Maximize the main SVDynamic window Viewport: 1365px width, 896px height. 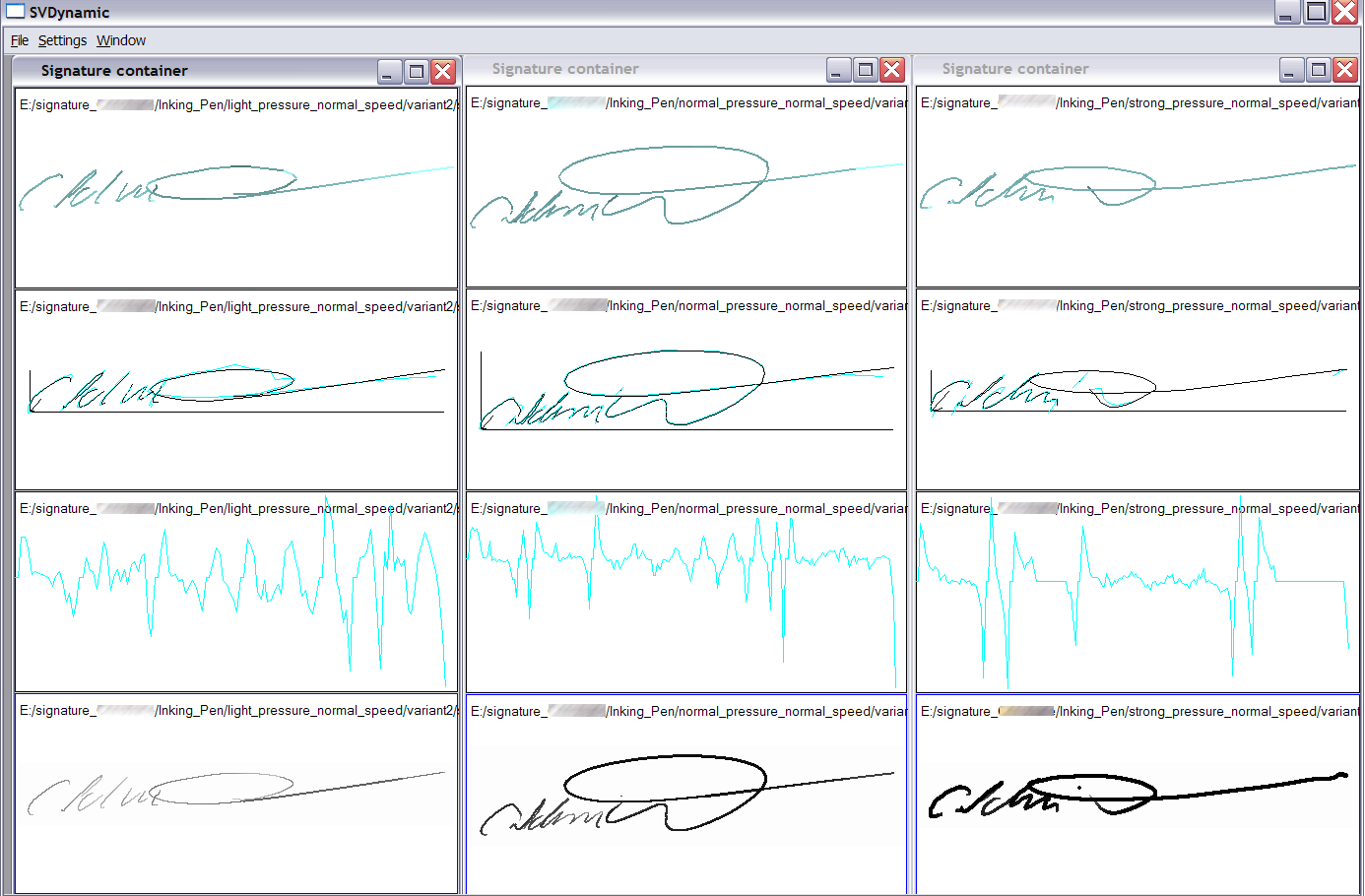(x=1317, y=12)
